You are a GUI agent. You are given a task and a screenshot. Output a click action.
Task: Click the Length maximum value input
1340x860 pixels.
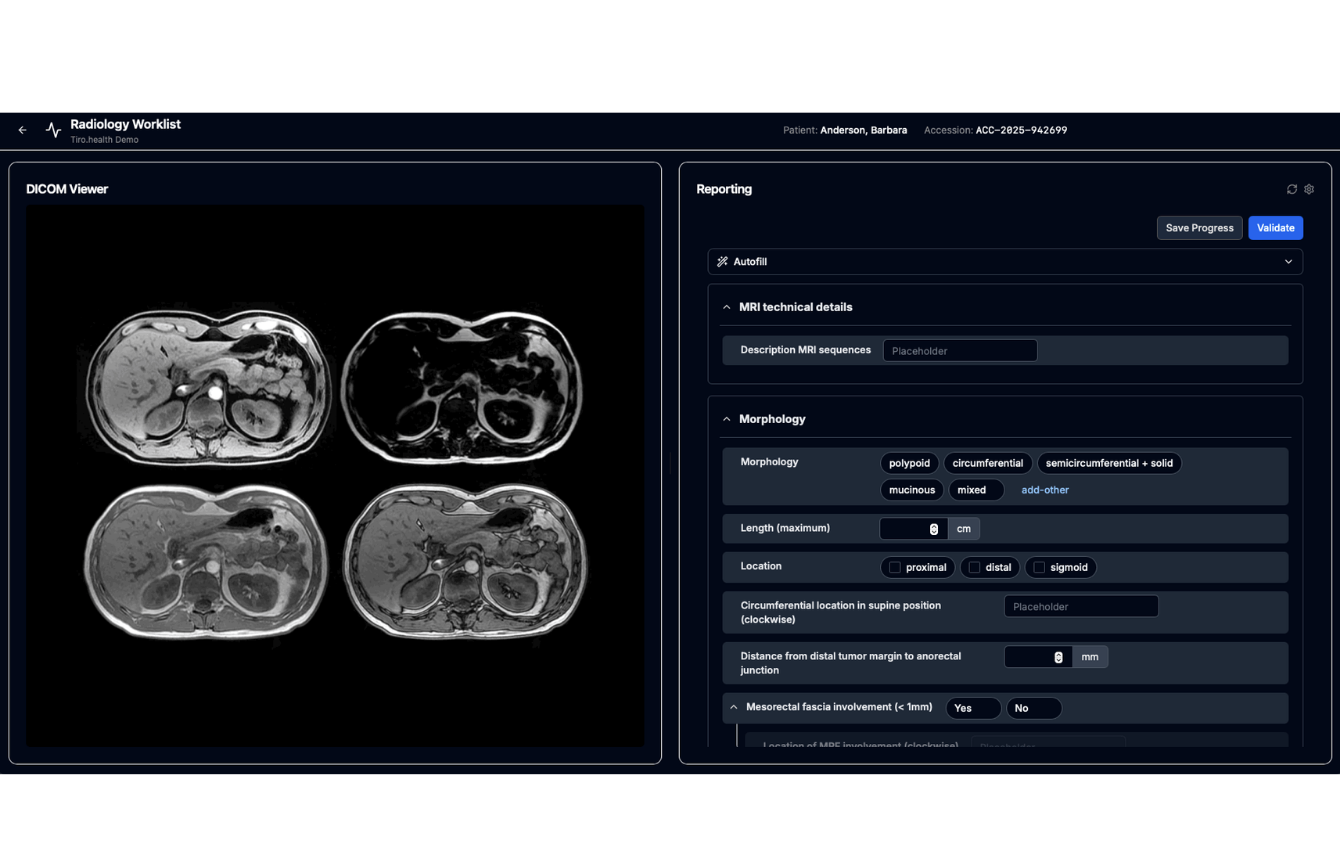(x=912, y=528)
